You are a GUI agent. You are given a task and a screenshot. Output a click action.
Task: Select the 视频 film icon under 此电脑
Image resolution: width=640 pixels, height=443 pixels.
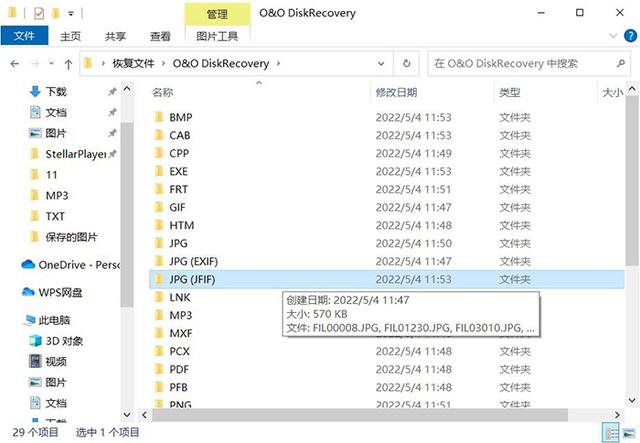click(36, 361)
